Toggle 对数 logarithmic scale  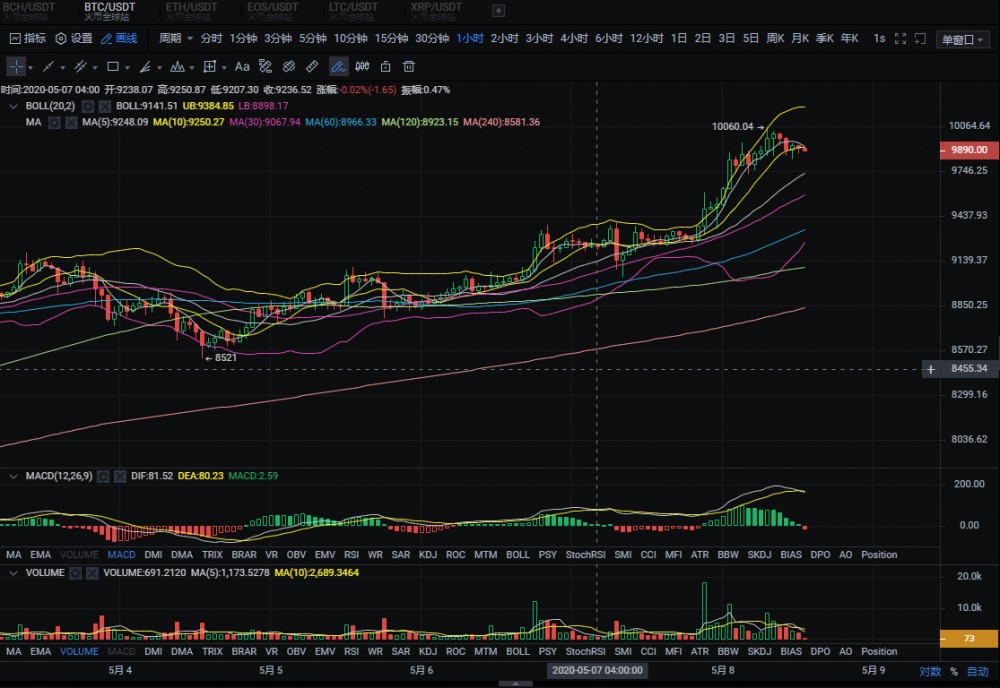click(930, 671)
